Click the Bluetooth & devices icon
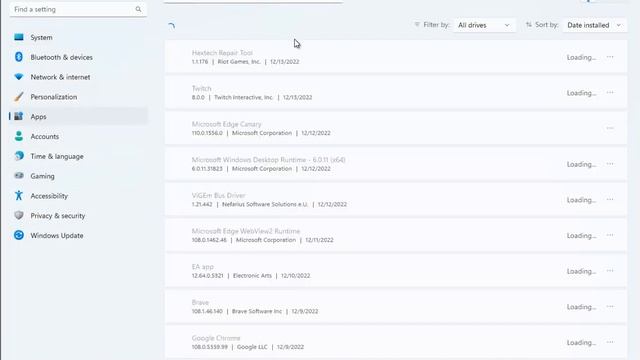The height and width of the screenshot is (360, 640). pos(19,57)
